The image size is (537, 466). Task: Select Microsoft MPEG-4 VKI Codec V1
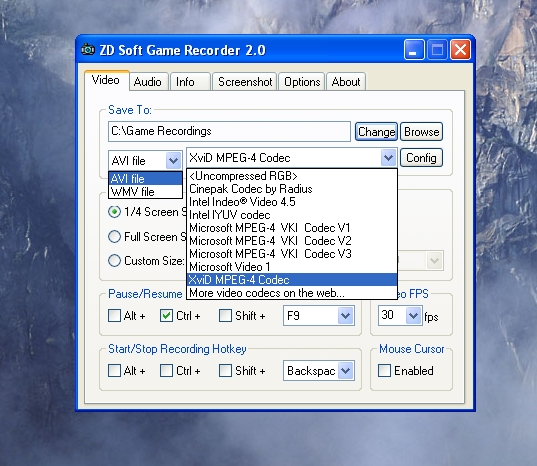click(x=292, y=228)
